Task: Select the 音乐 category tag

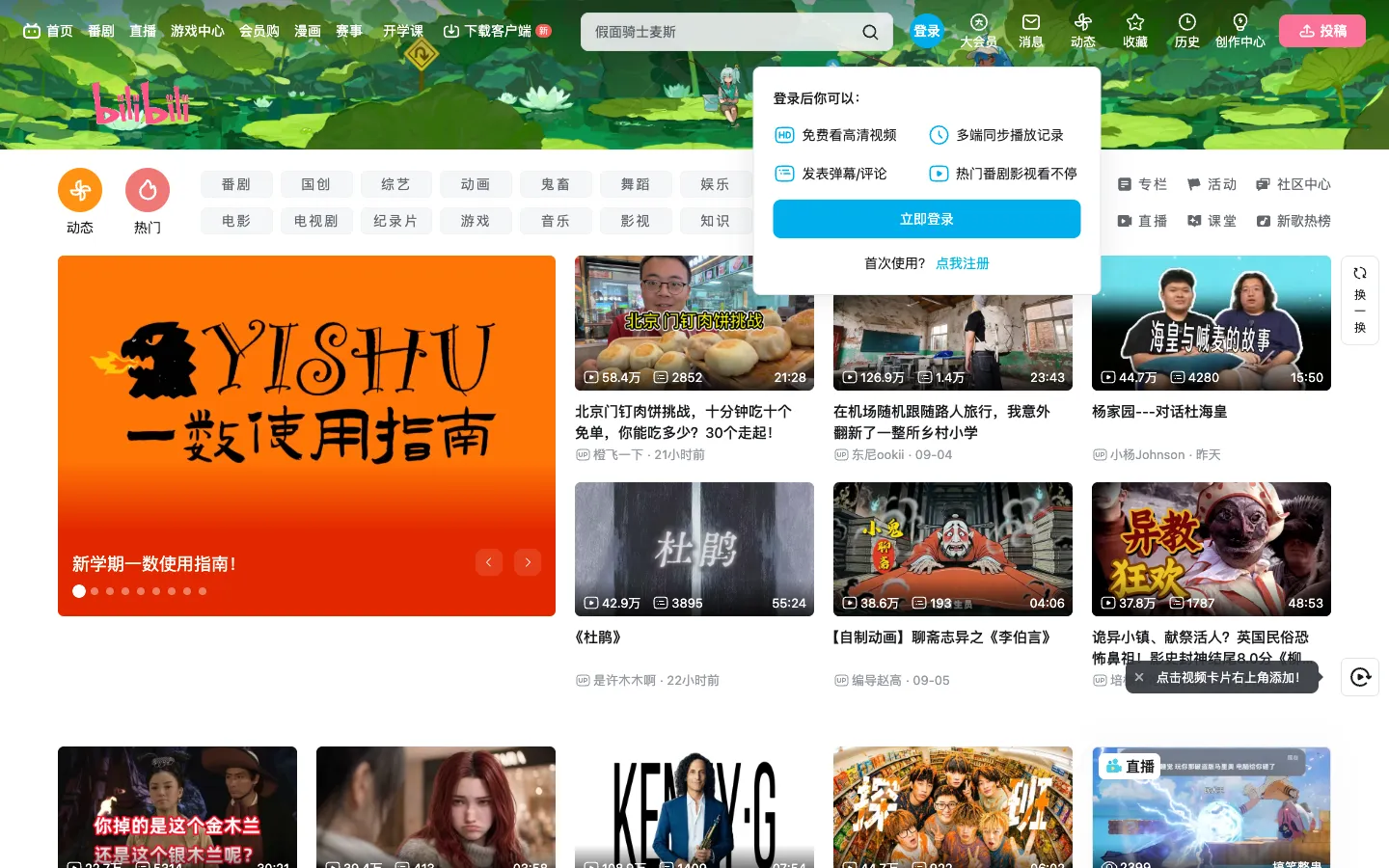Action: 557,221
